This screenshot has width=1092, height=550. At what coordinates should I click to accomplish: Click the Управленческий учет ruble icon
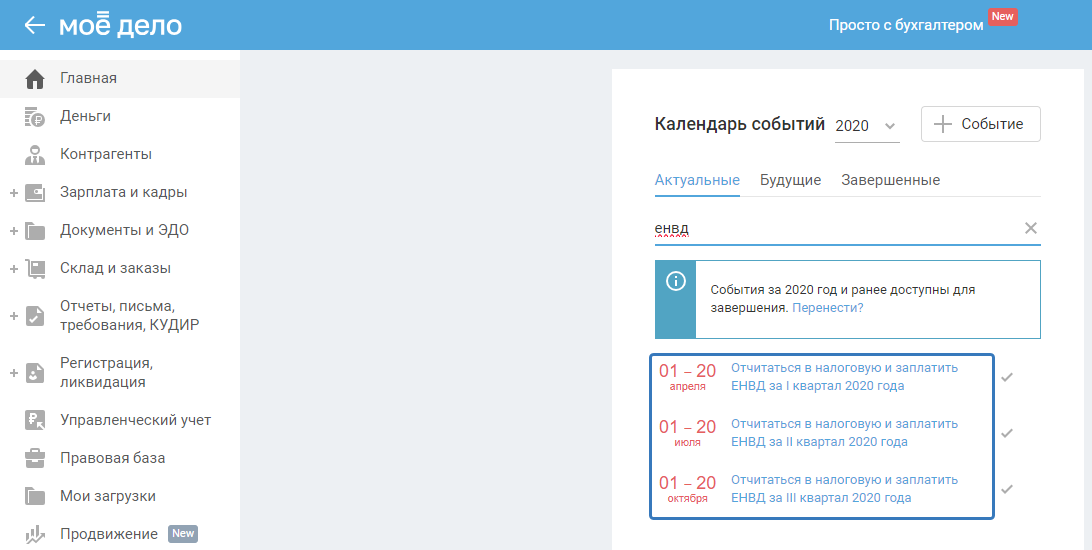point(35,421)
